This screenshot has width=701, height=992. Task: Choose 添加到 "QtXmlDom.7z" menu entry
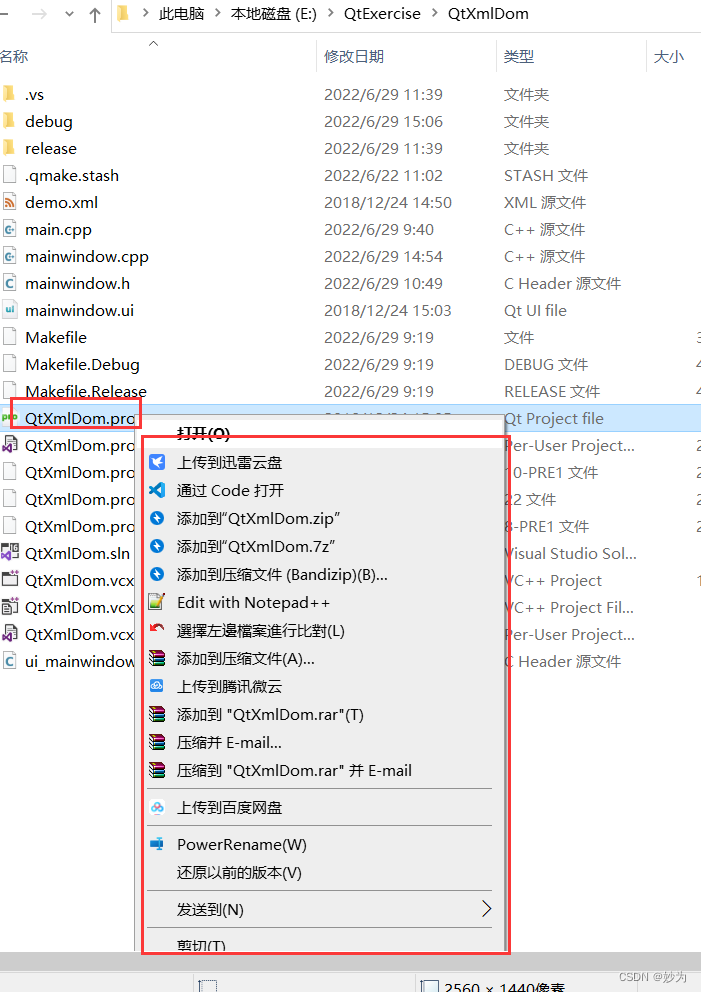pos(256,546)
